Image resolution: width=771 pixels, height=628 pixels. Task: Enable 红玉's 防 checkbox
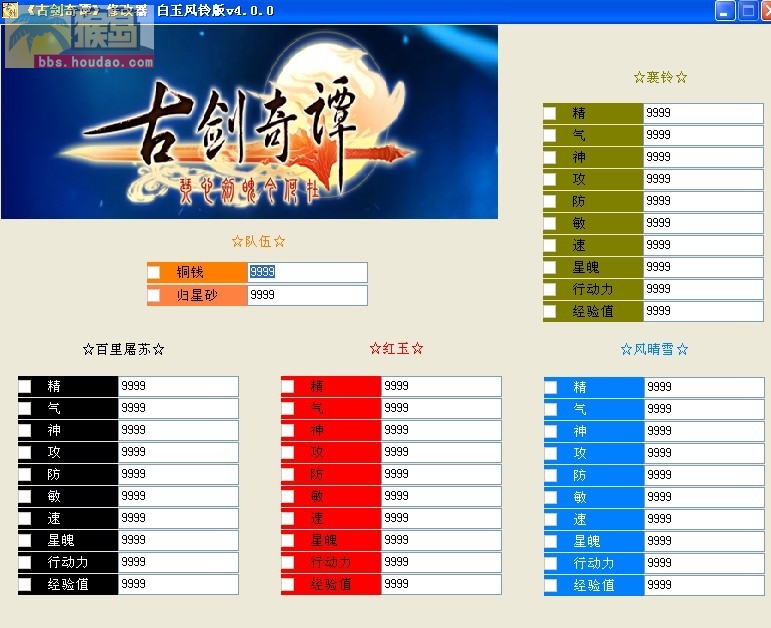tap(288, 475)
